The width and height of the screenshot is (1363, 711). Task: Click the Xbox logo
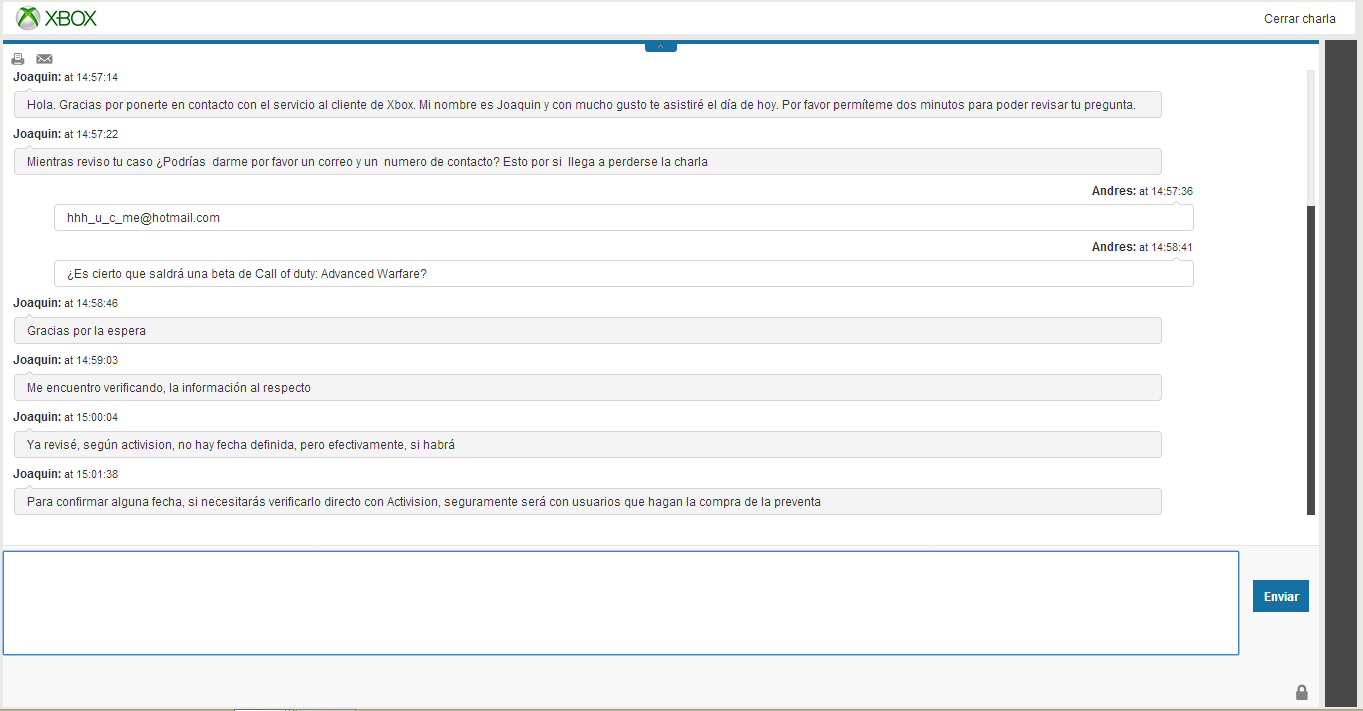[x=57, y=18]
